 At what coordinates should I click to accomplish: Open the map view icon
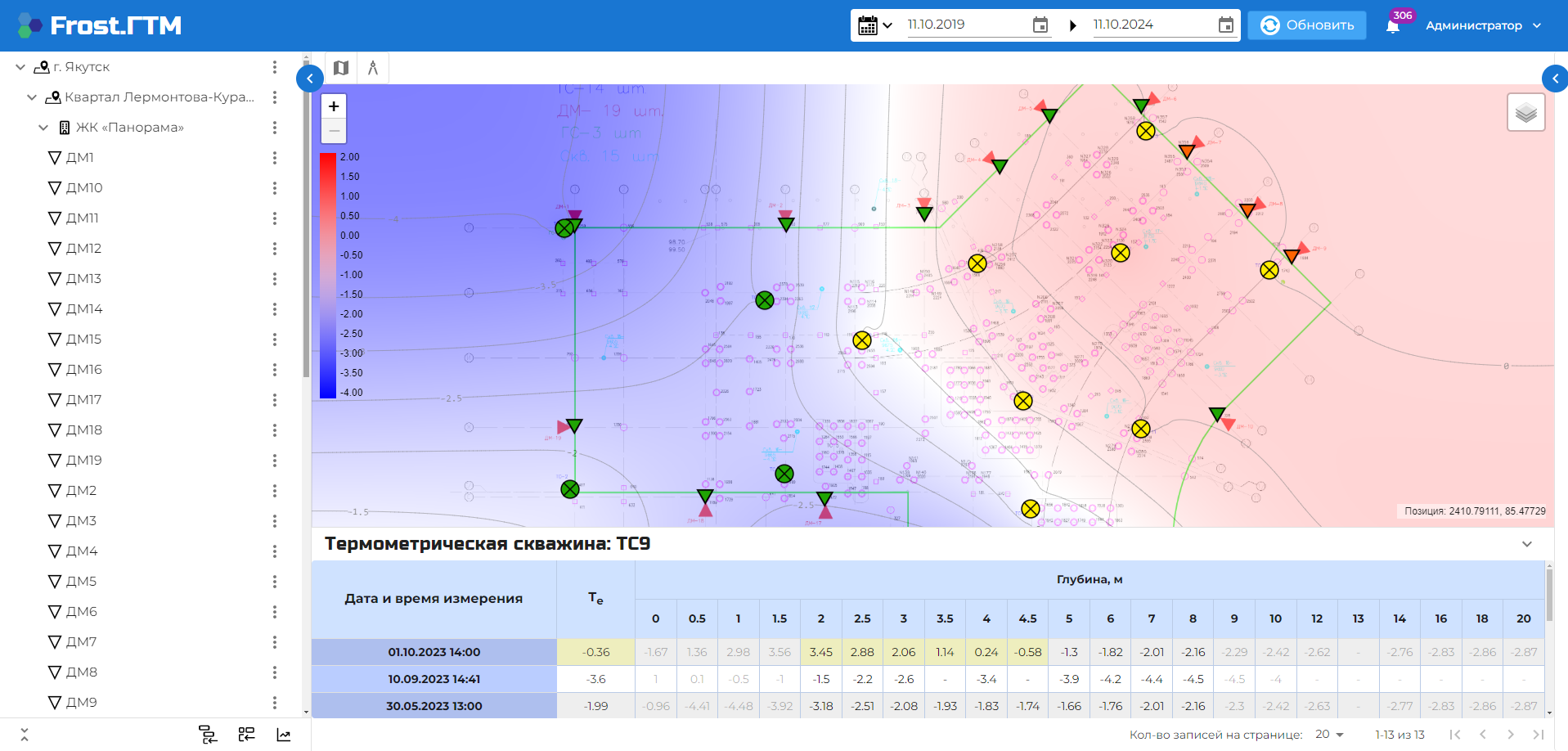tap(341, 68)
